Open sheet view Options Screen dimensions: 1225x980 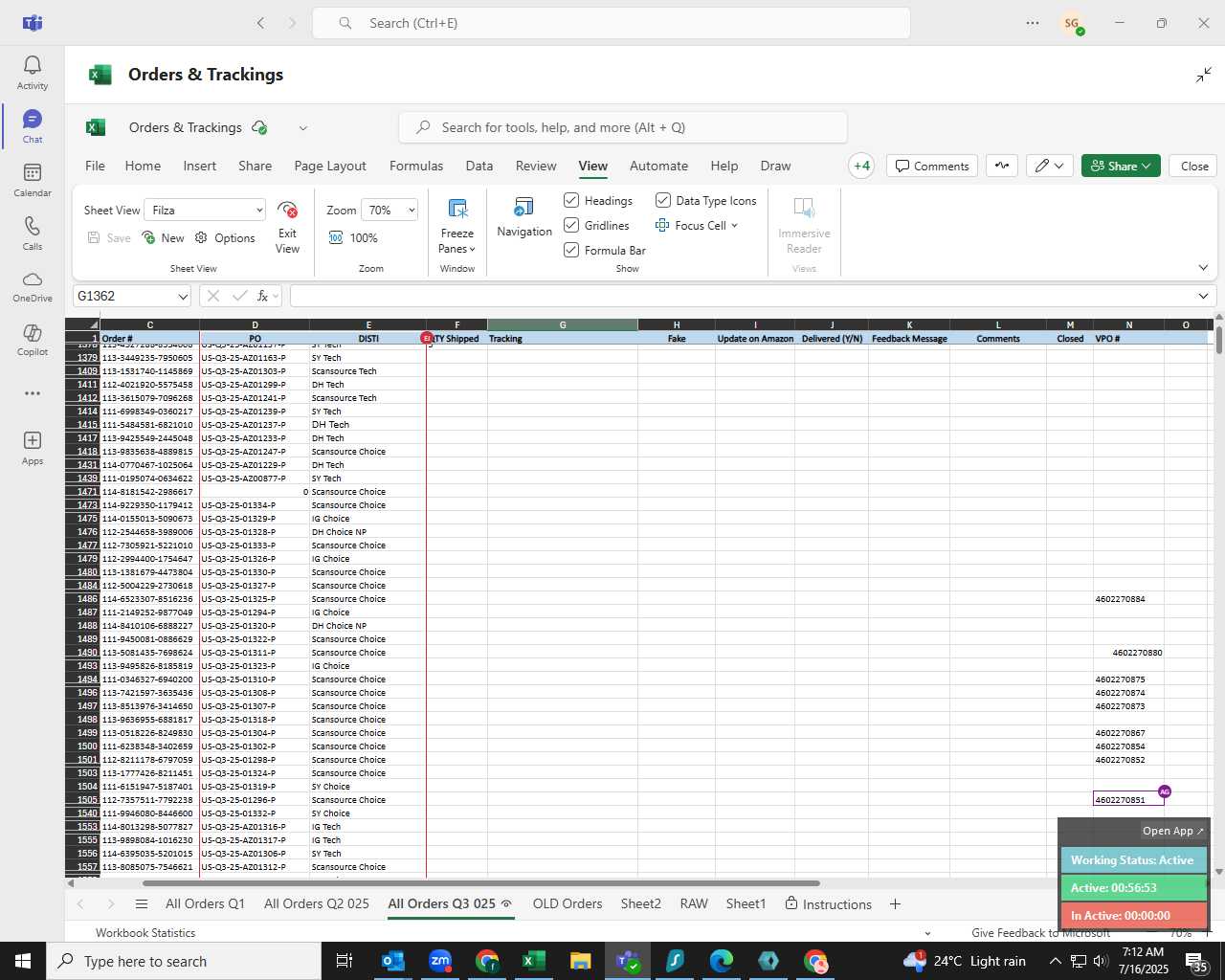[225, 237]
